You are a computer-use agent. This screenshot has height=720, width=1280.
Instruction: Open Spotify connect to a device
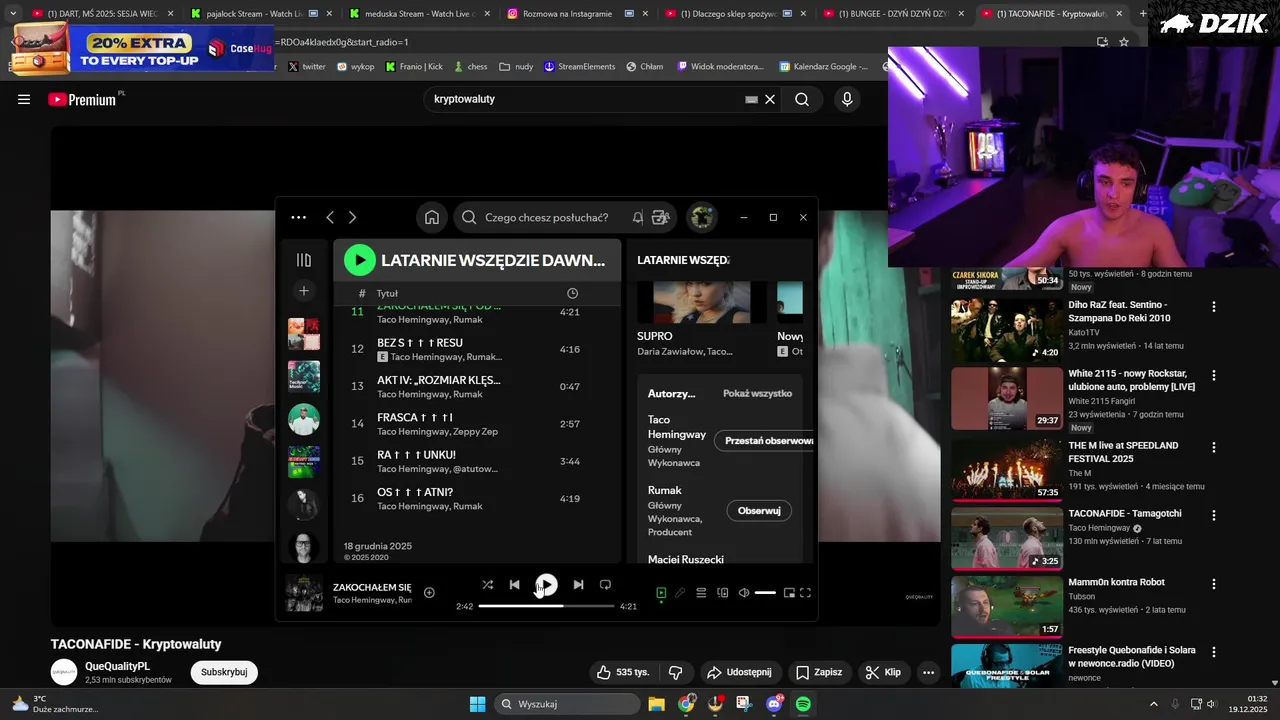(x=723, y=593)
